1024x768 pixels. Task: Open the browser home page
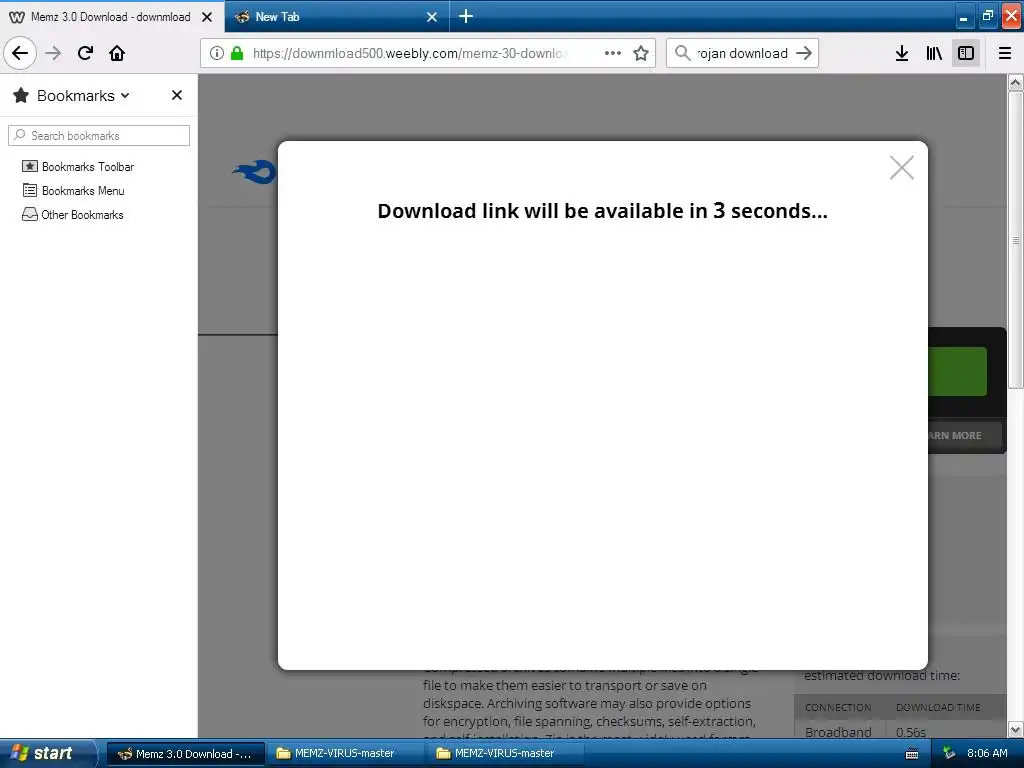[x=117, y=53]
